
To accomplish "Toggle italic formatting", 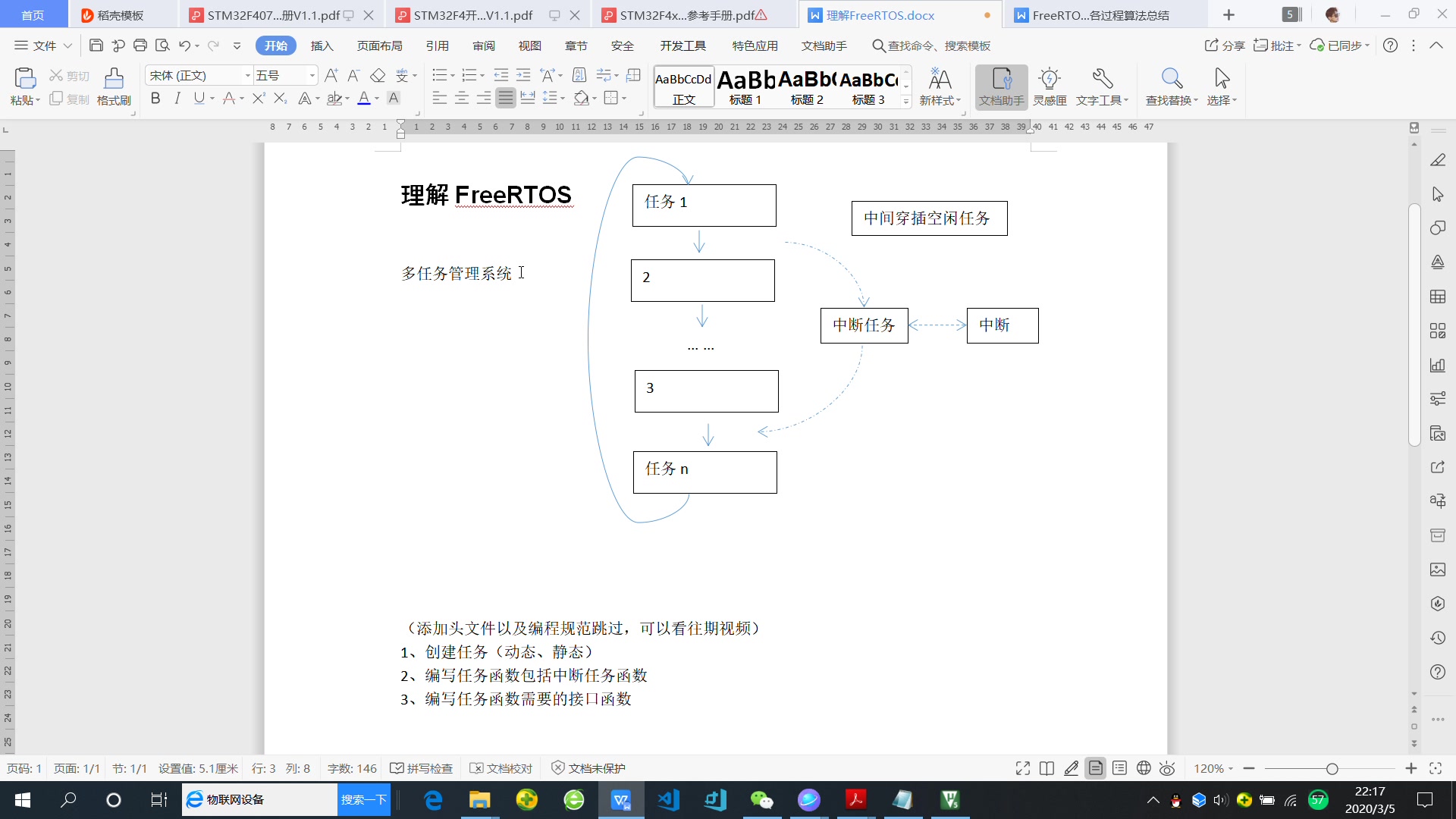I will [x=177, y=98].
